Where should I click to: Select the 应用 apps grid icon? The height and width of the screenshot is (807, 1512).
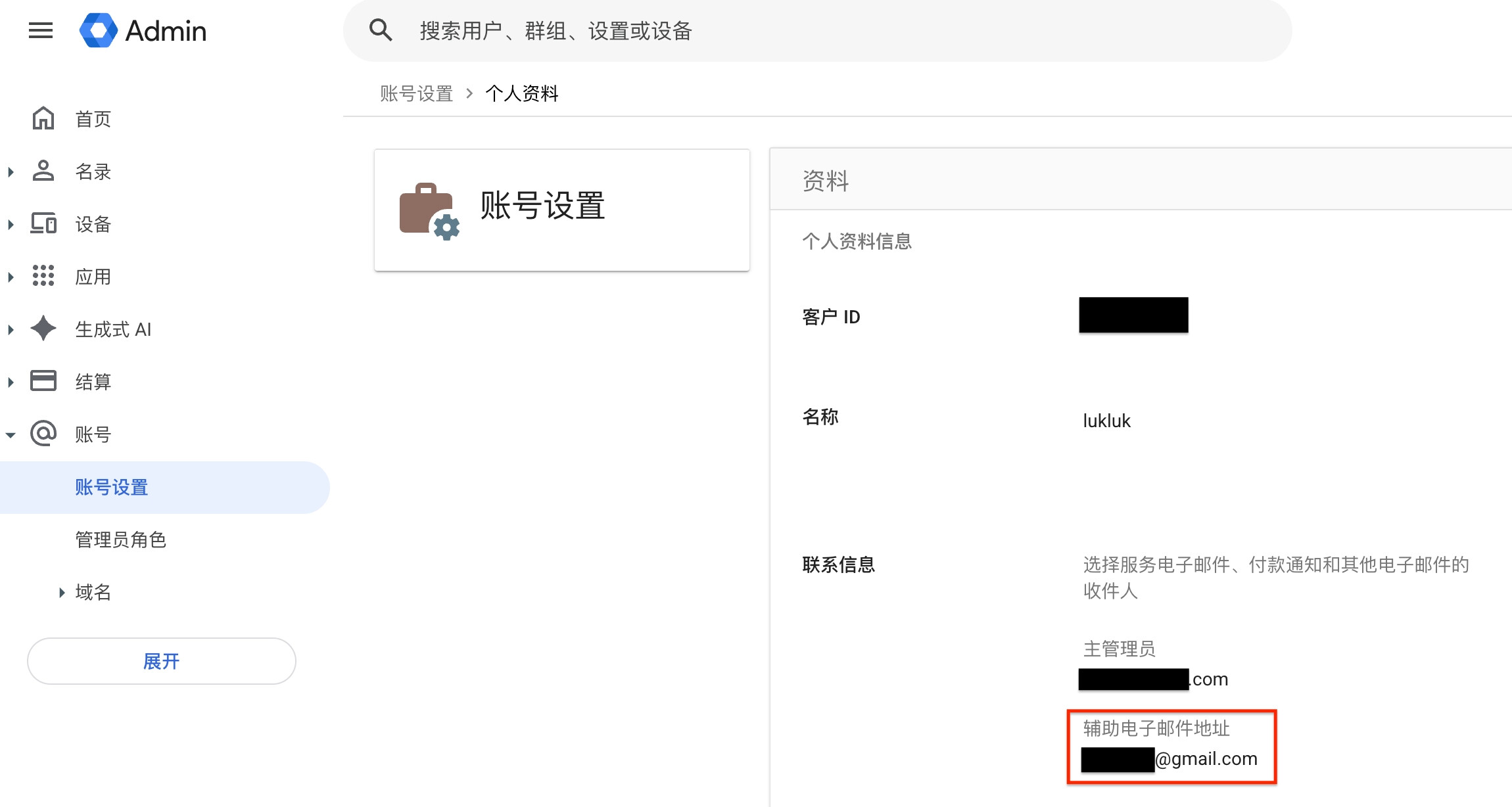43,276
